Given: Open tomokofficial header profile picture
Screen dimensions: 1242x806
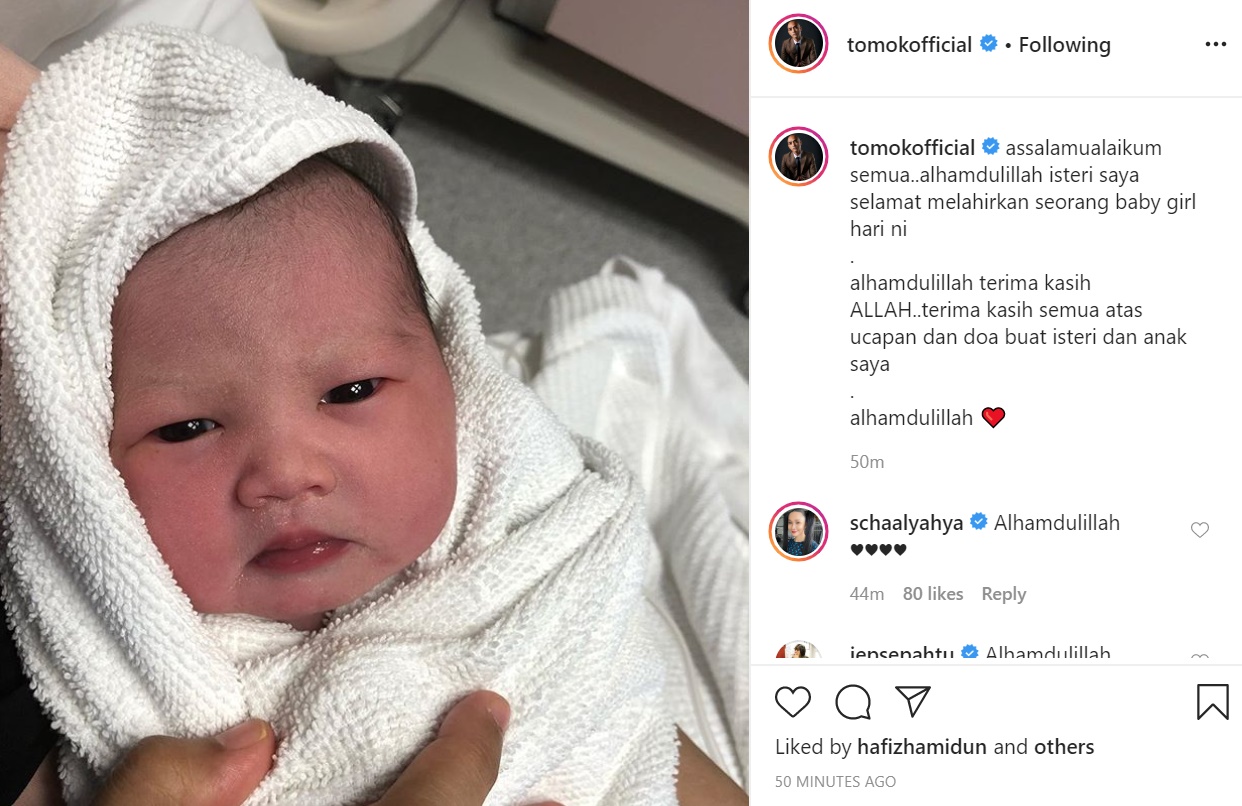Looking at the screenshot, I should [798, 44].
